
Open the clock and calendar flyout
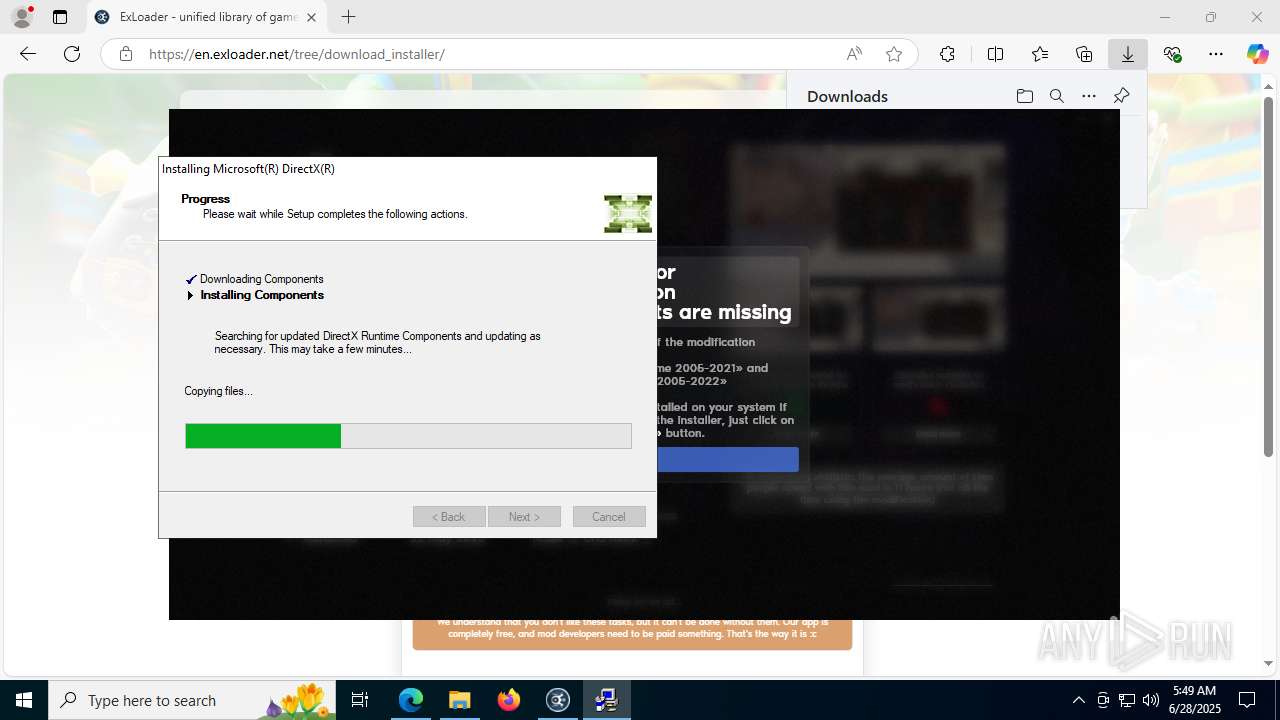pyautogui.click(x=1195, y=700)
